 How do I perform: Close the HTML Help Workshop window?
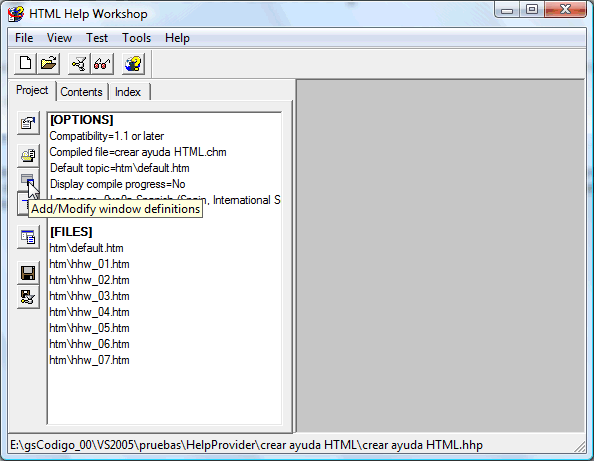565,10
